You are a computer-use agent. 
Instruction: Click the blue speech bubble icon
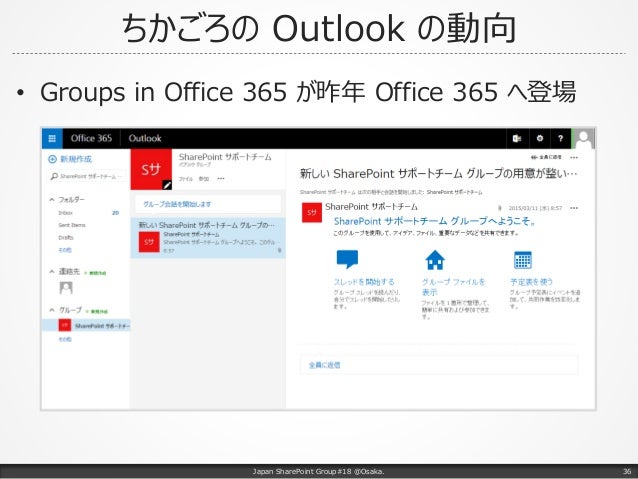click(x=347, y=260)
